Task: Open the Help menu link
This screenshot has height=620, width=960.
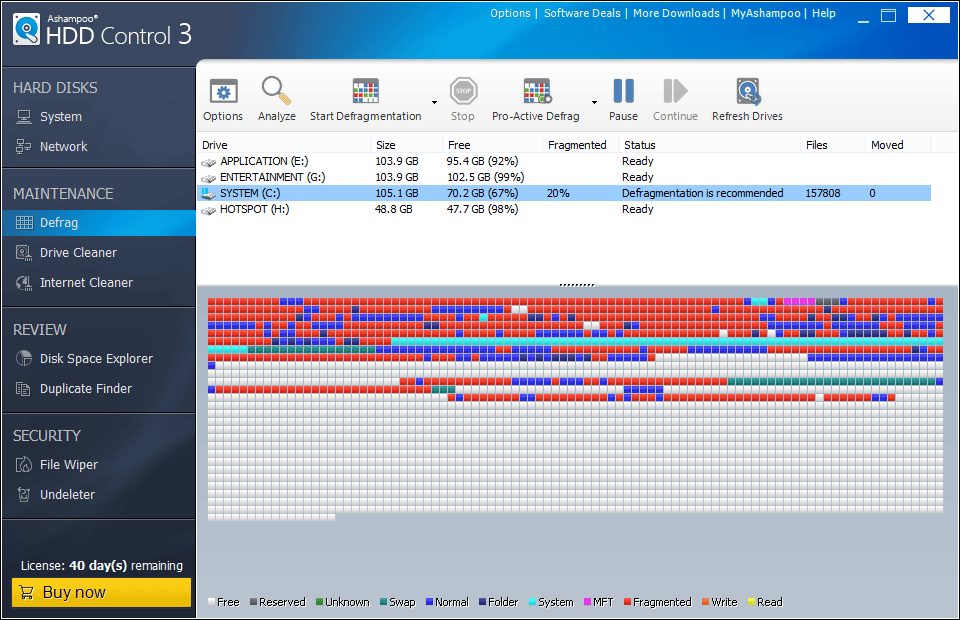Action: (x=824, y=13)
